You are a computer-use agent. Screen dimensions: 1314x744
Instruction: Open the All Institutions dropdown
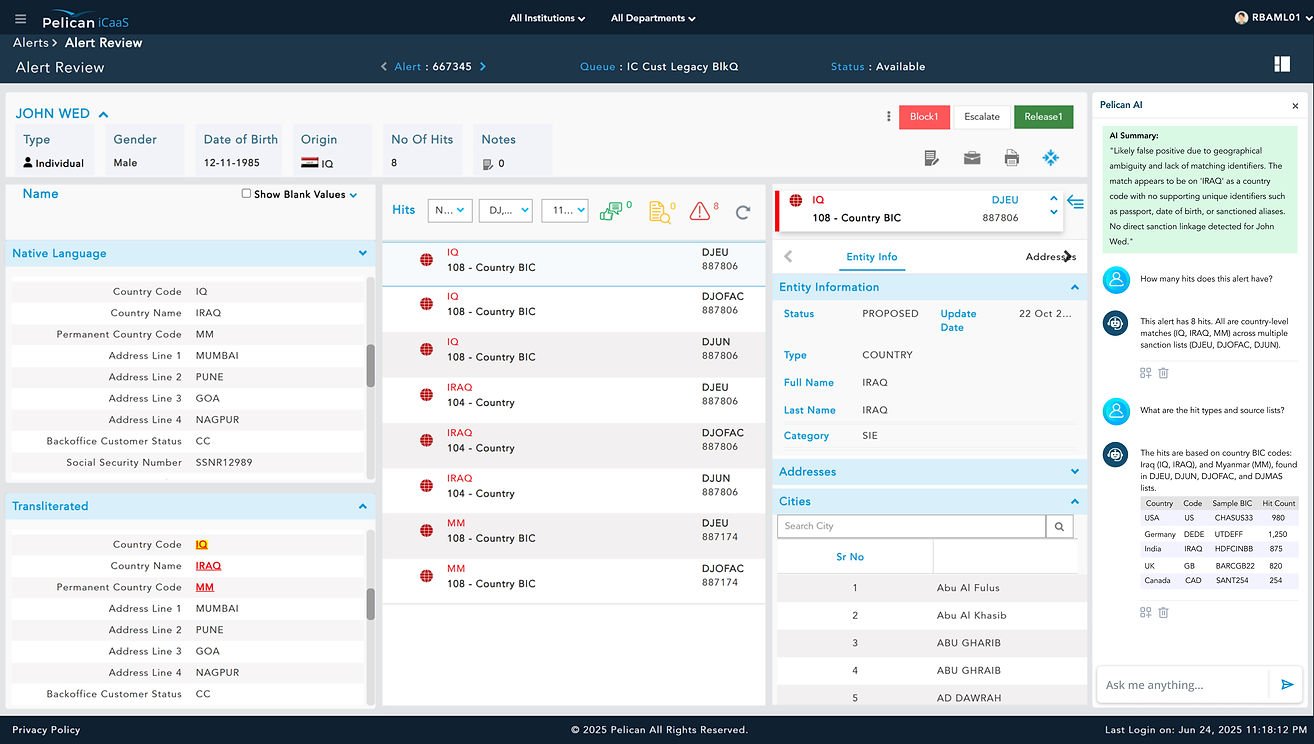547,18
